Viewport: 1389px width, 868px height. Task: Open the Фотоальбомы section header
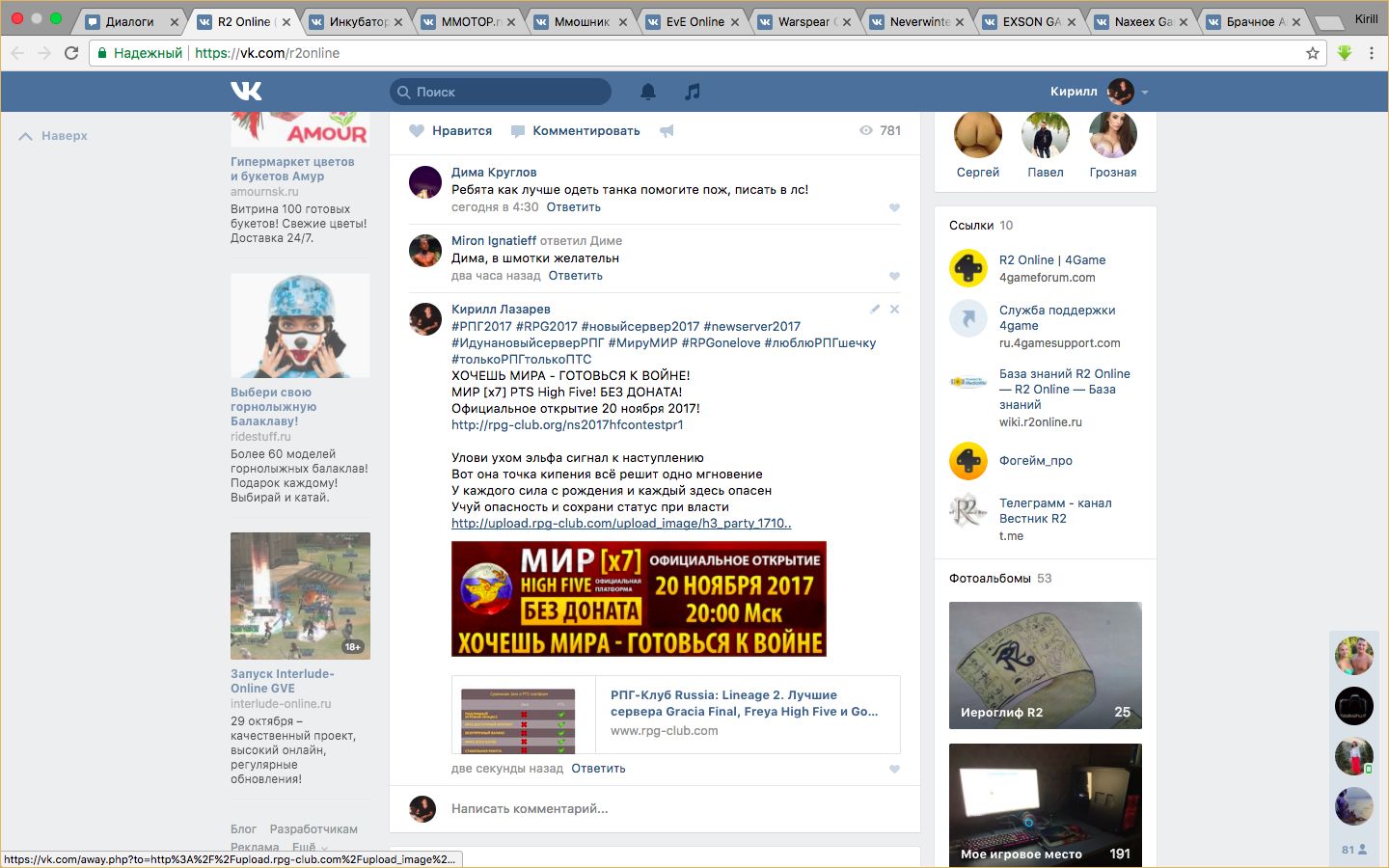point(1000,579)
